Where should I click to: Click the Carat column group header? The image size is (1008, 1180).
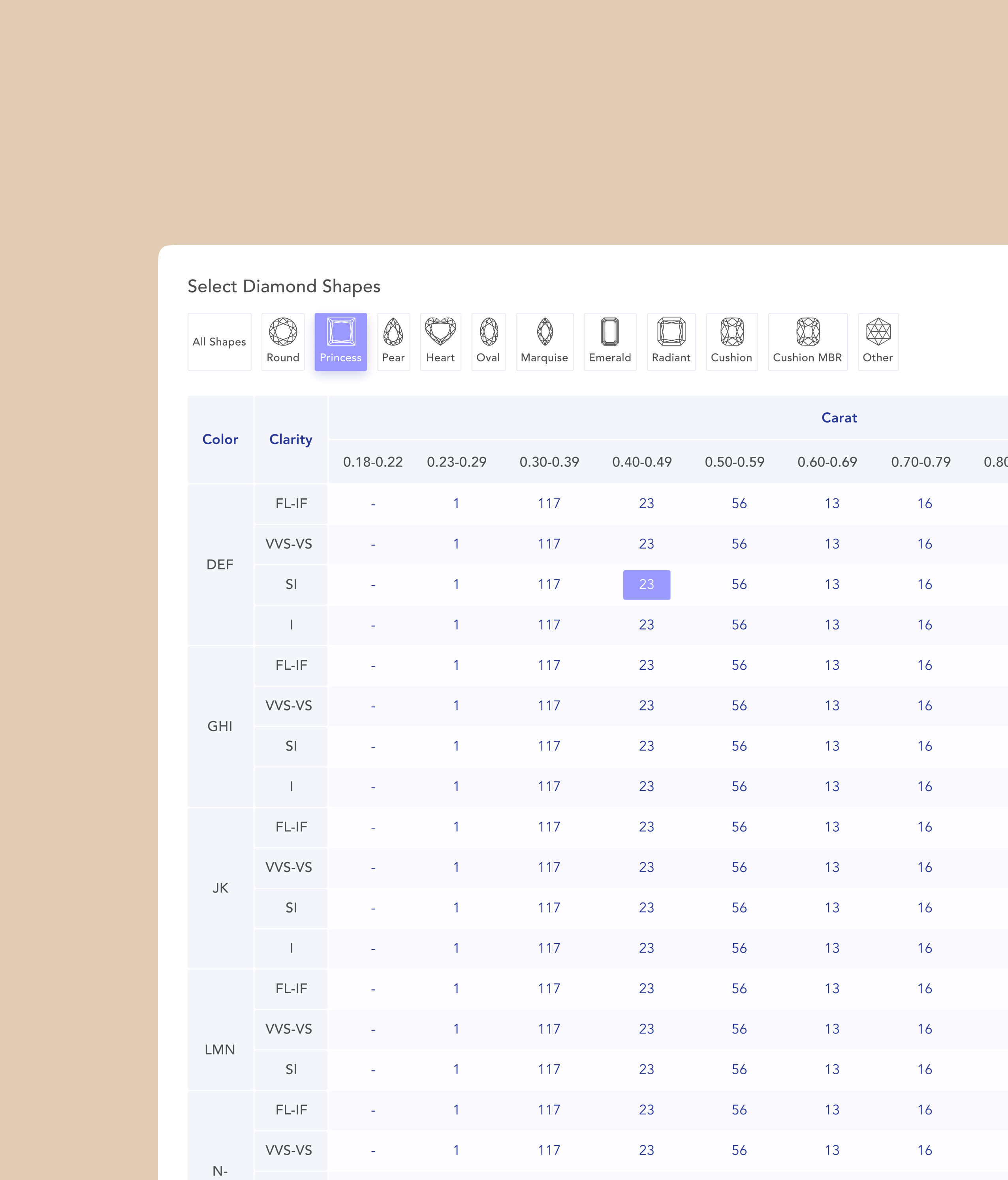[839, 417]
